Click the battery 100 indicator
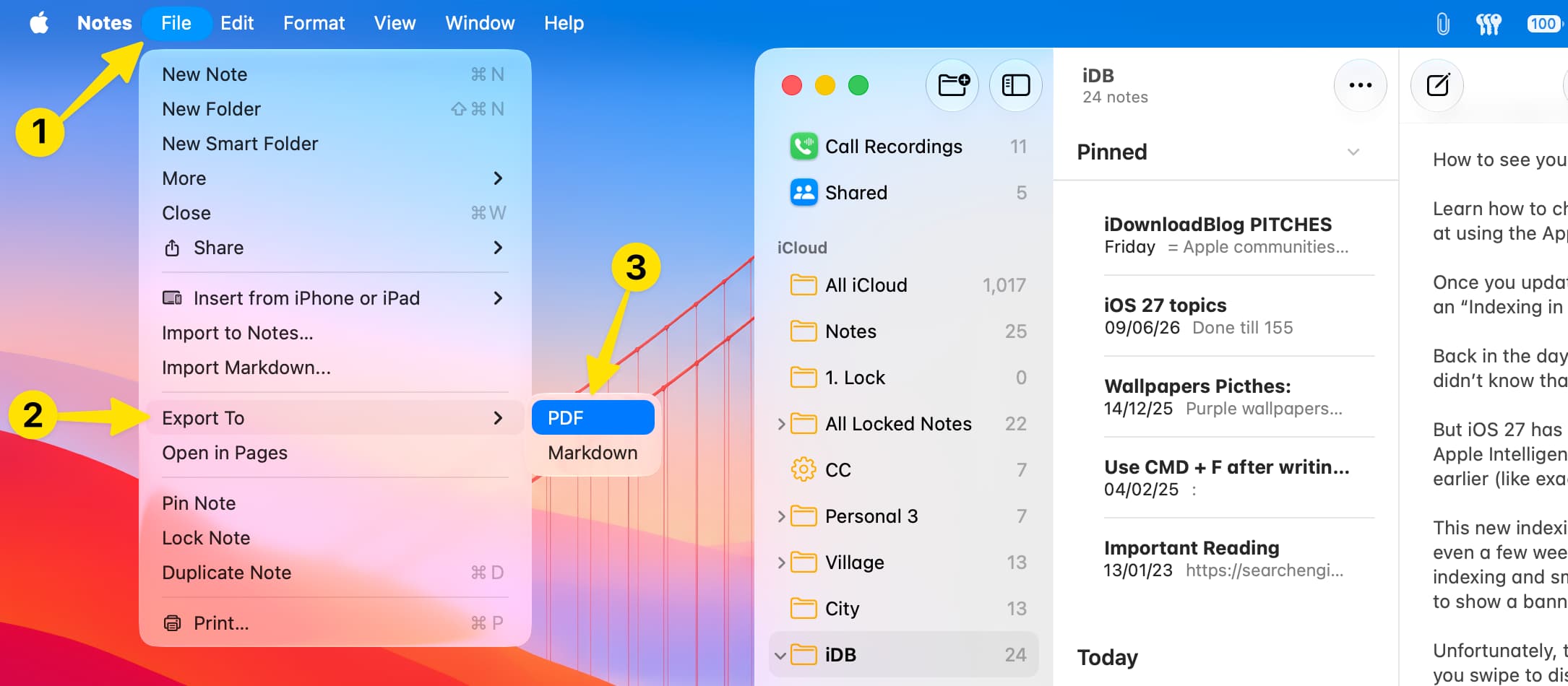Screen dimensions: 1568x686 point(1544,24)
